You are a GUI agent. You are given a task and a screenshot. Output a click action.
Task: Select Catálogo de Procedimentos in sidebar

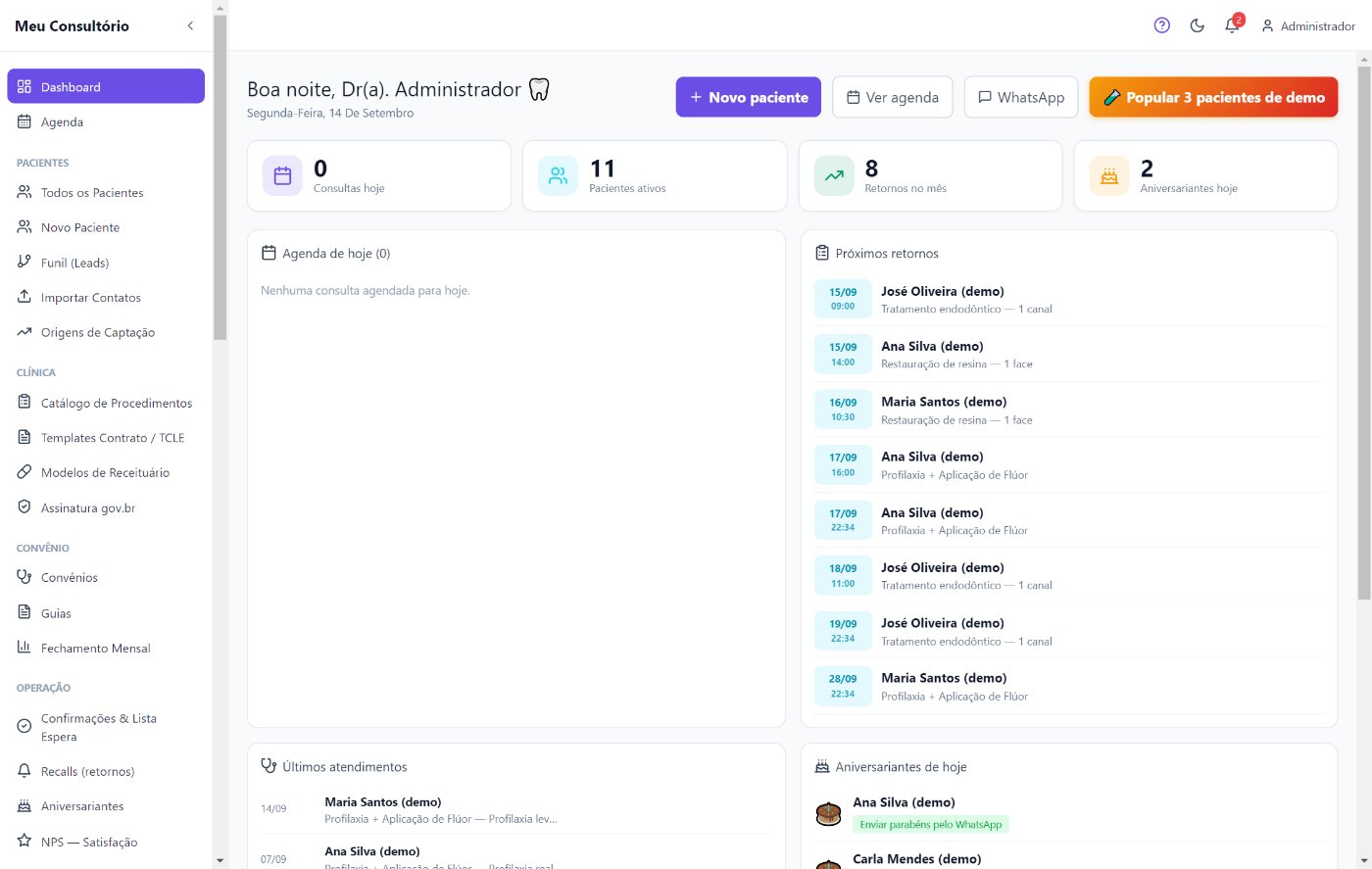point(106,403)
